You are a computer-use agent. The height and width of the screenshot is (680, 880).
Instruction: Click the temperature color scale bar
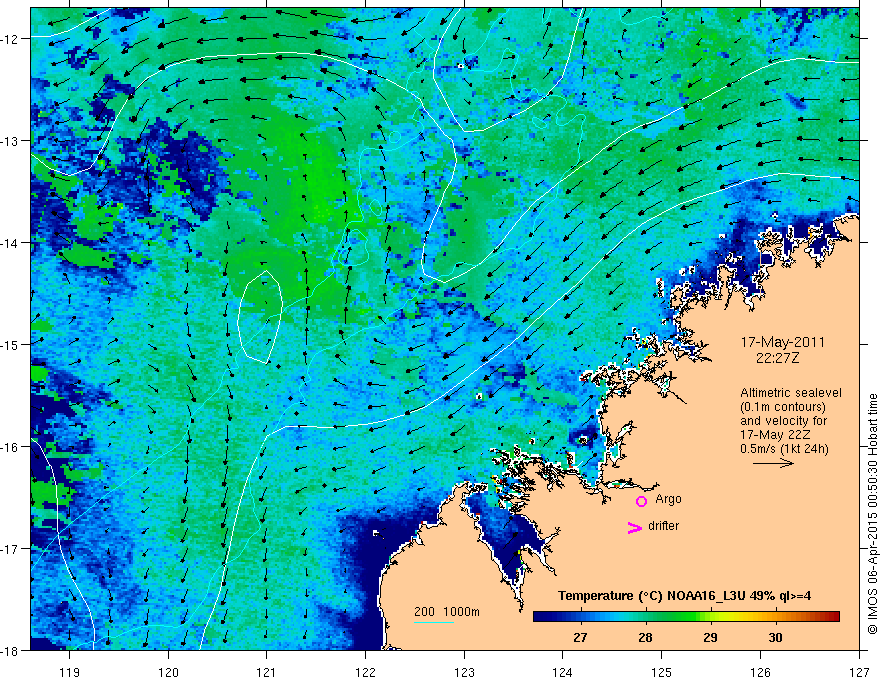coord(686,616)
